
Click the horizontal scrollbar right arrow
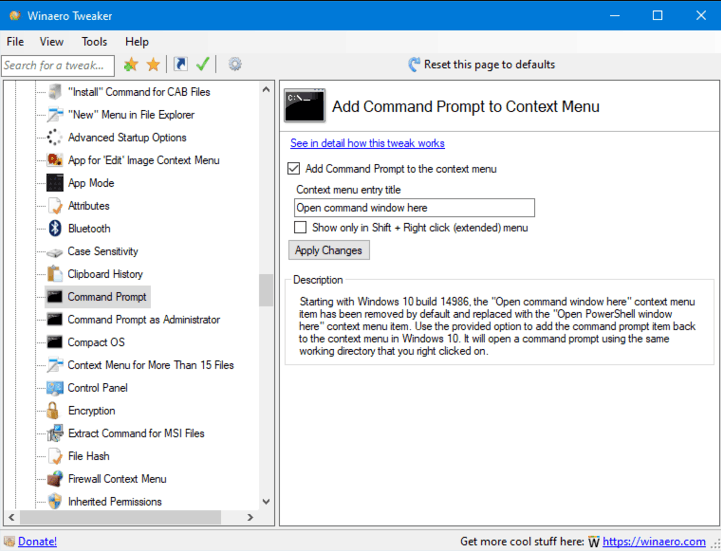[250, 517]
